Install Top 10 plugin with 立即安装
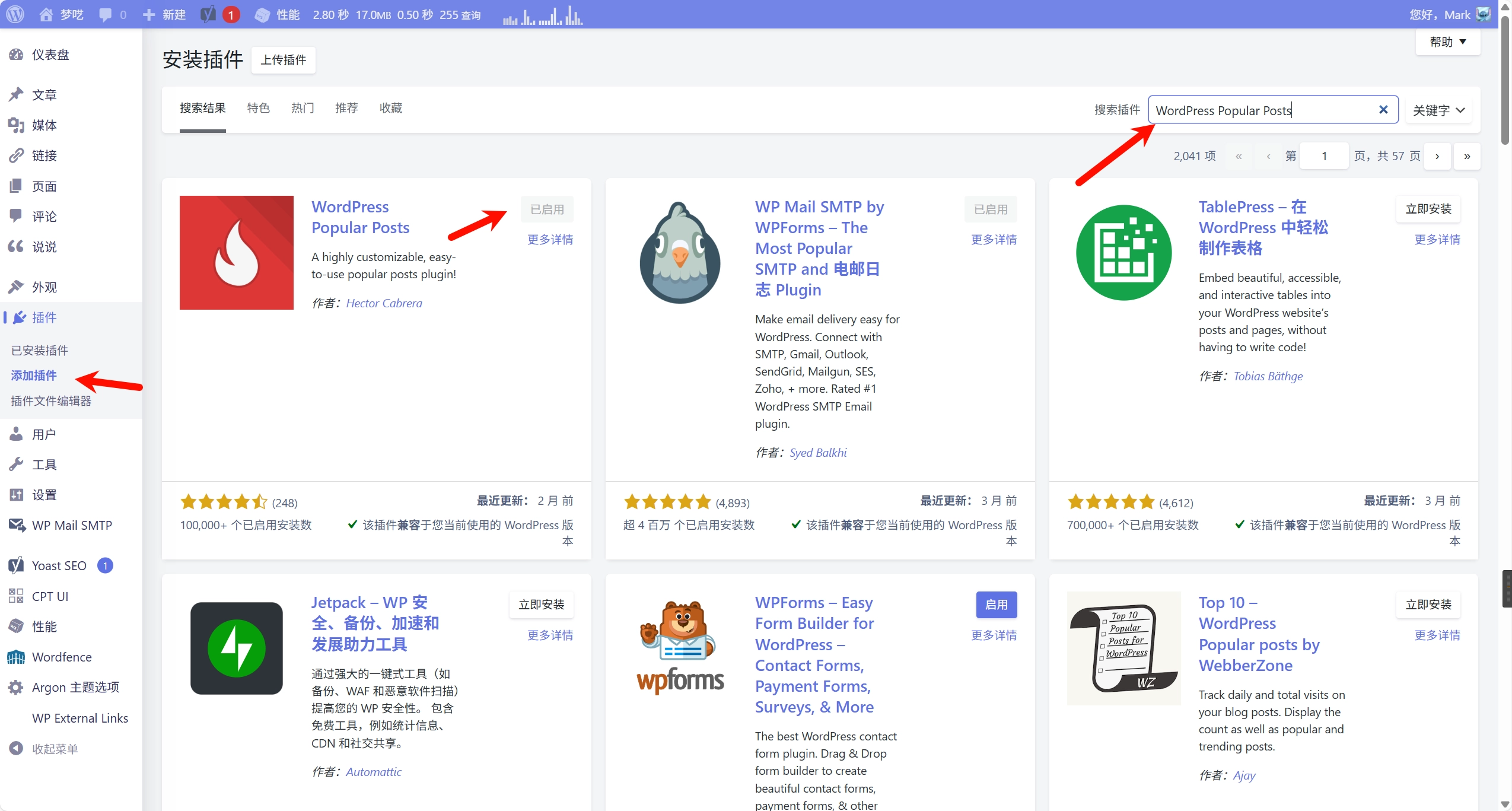 pyautogui.click(x=1428, y=605)
